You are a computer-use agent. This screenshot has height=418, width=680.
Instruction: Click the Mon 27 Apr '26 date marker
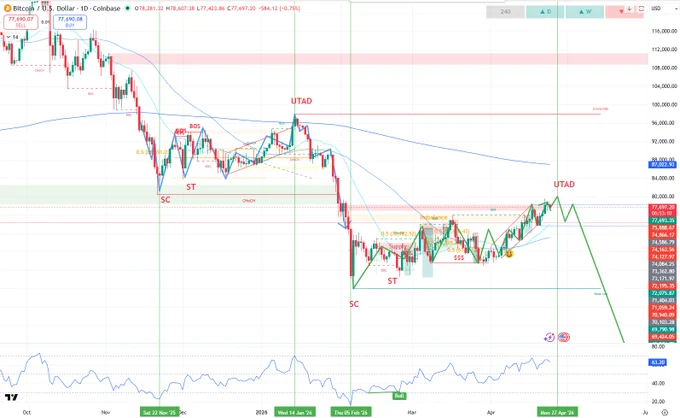pos(557,412)
